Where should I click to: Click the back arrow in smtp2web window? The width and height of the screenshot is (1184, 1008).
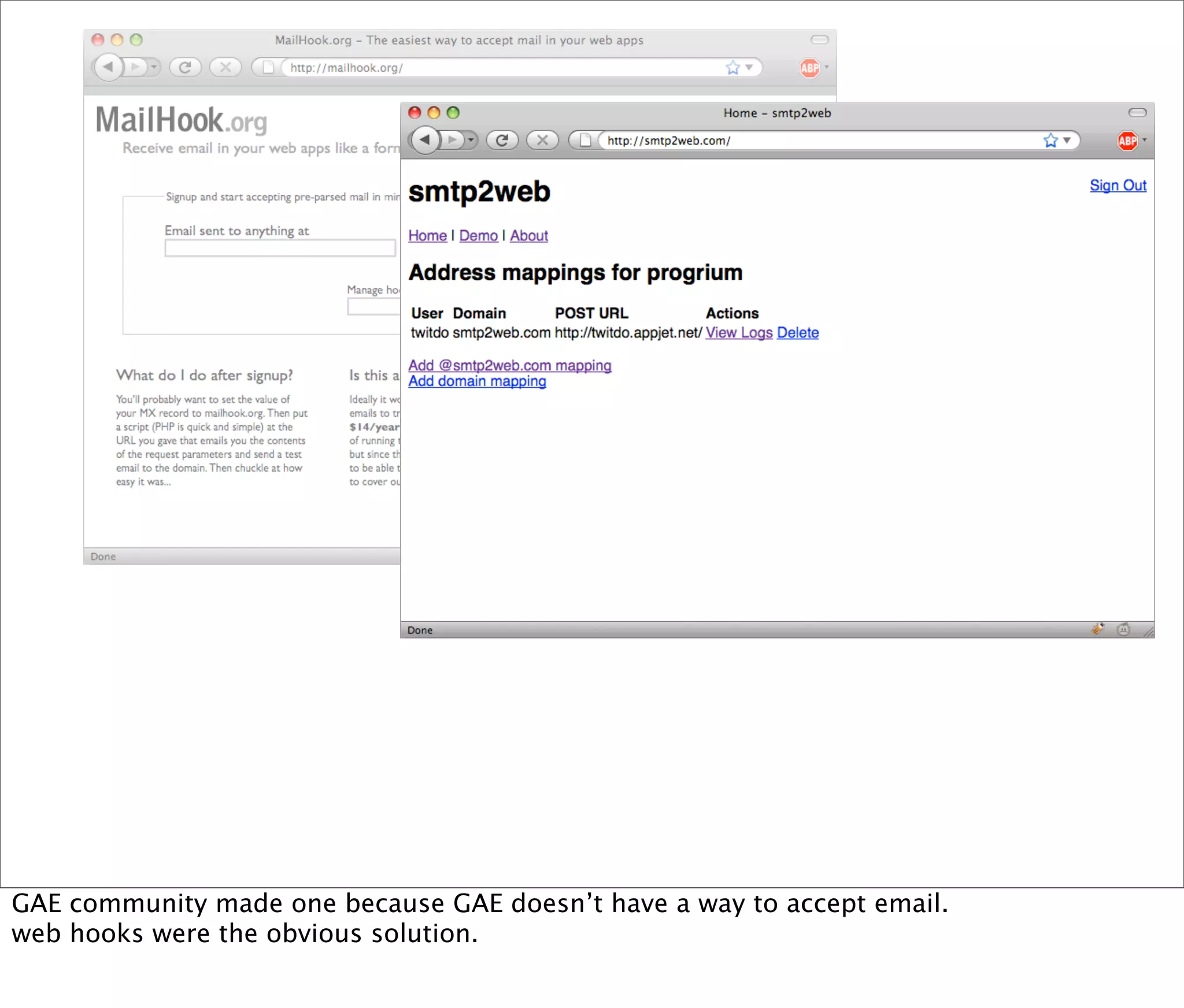(425, 140)
